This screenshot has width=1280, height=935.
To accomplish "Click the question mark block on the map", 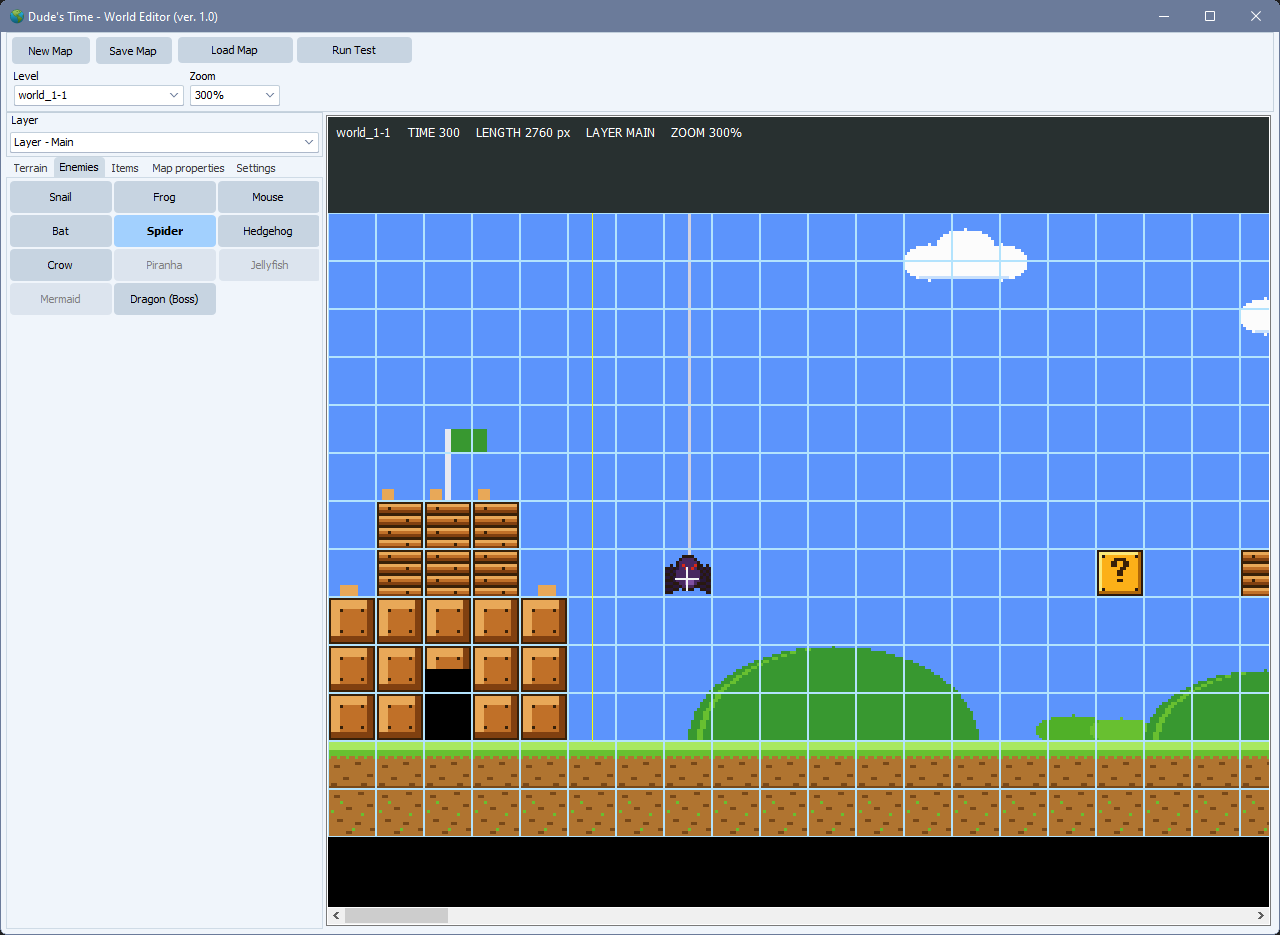I will tap(1120, 573).
